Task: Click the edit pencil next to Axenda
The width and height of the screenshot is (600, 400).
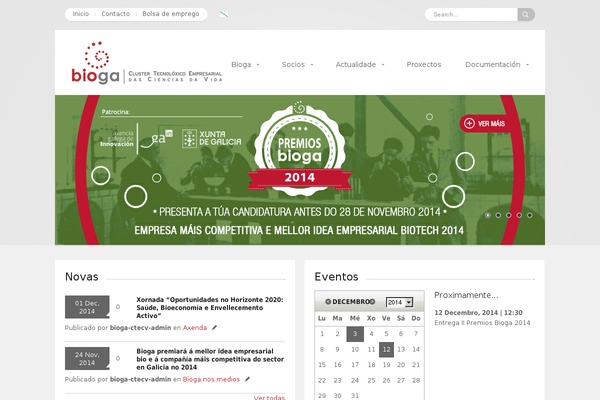Action: pos(214,328)
